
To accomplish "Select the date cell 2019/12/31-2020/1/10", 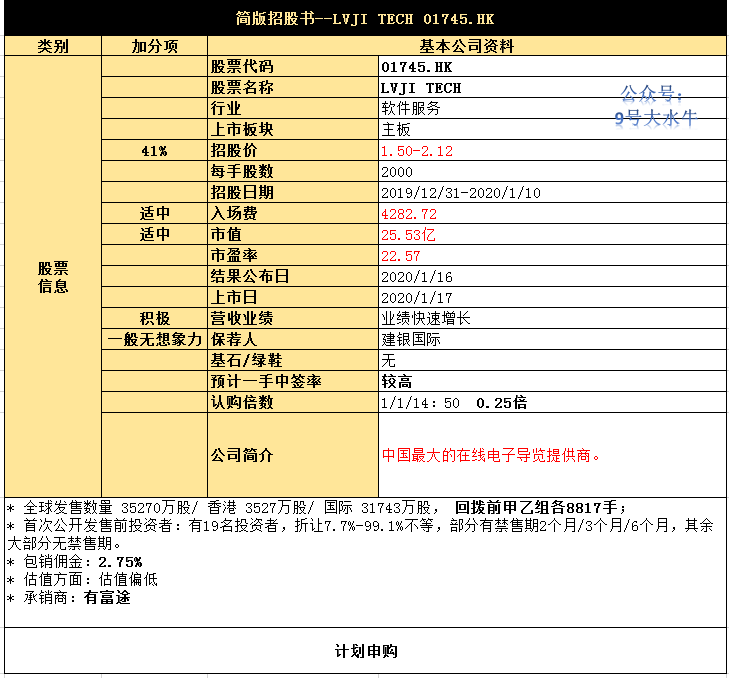I will (x=552, y=193).
